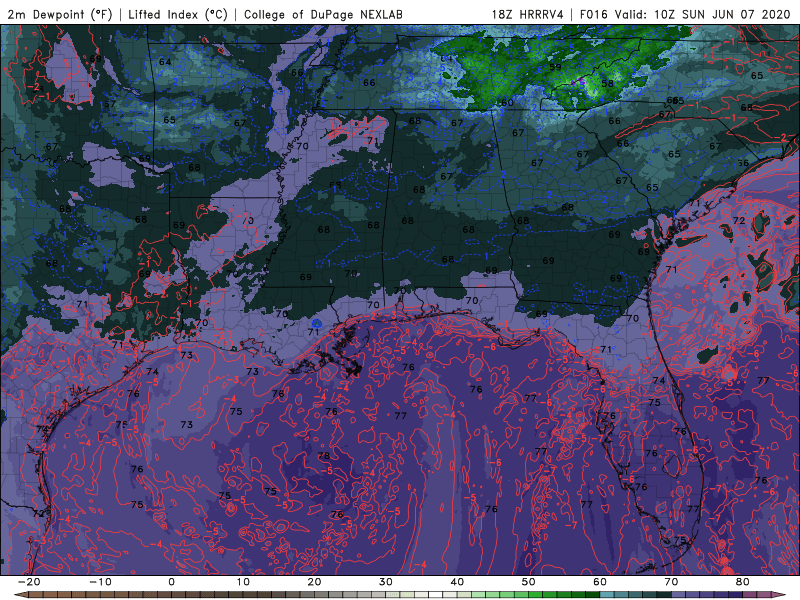The width and height of the screenshot is (800, 600).
Task: Click the '60' dewpoint value near green edge
Action: [507, 103]
